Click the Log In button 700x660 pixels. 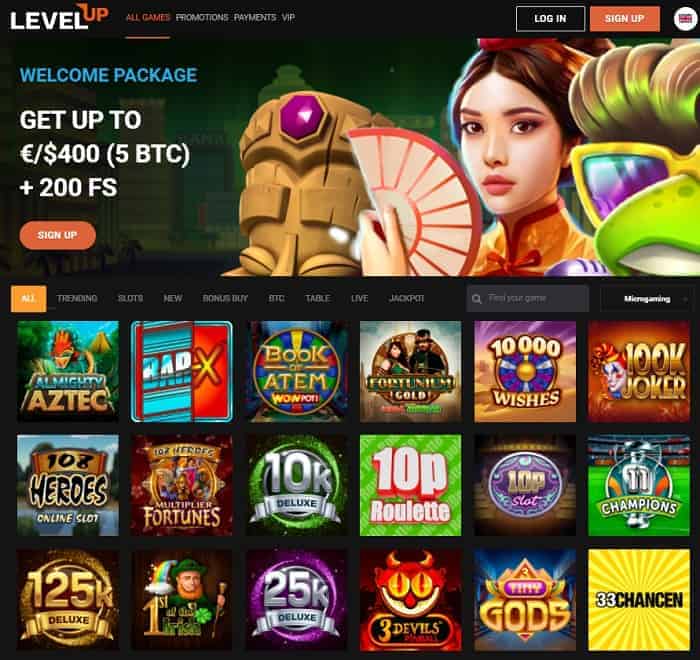tap(550, 19)
